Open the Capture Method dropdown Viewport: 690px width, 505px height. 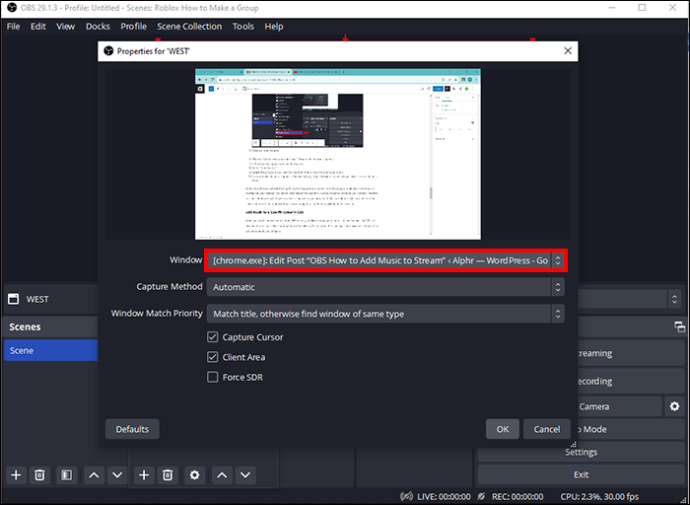point(385,287)
